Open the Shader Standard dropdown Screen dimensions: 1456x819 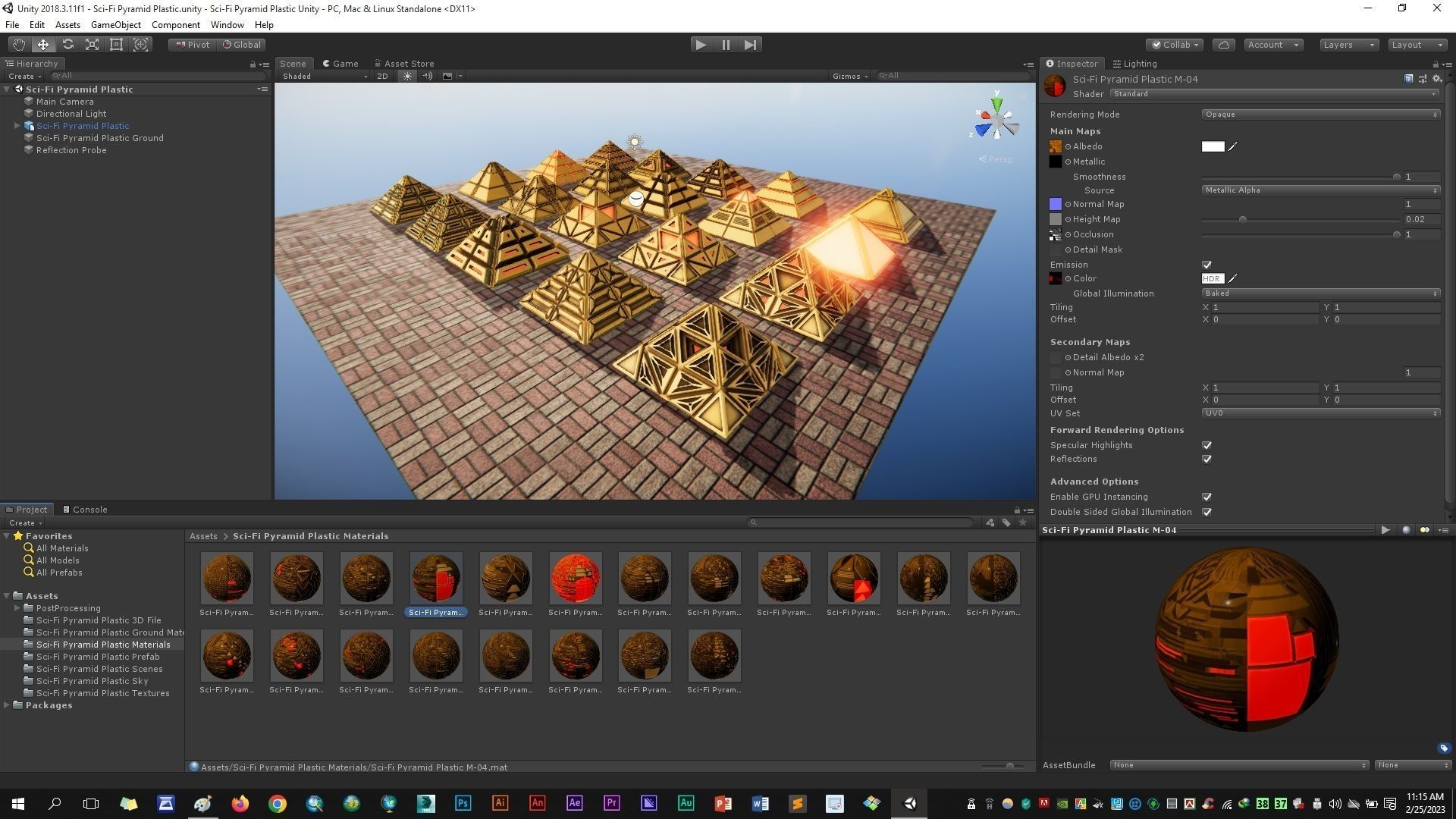pyautogui.click(x=1275, y=94)
